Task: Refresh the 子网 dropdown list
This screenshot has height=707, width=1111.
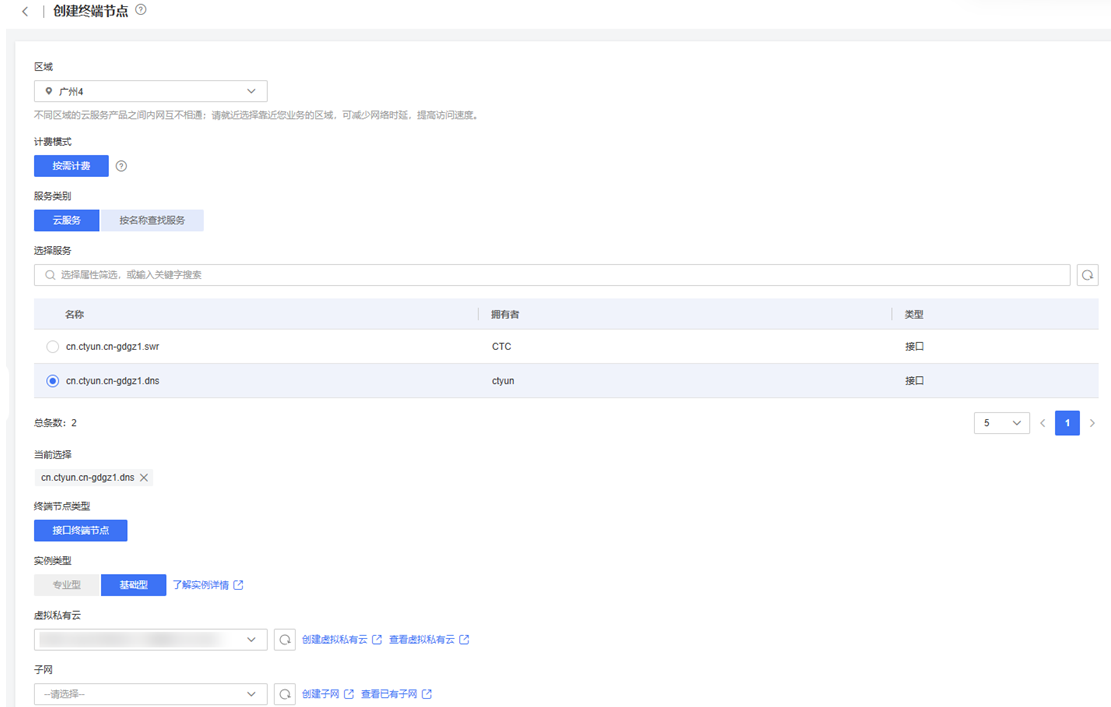Action: [x=285, y=694]
